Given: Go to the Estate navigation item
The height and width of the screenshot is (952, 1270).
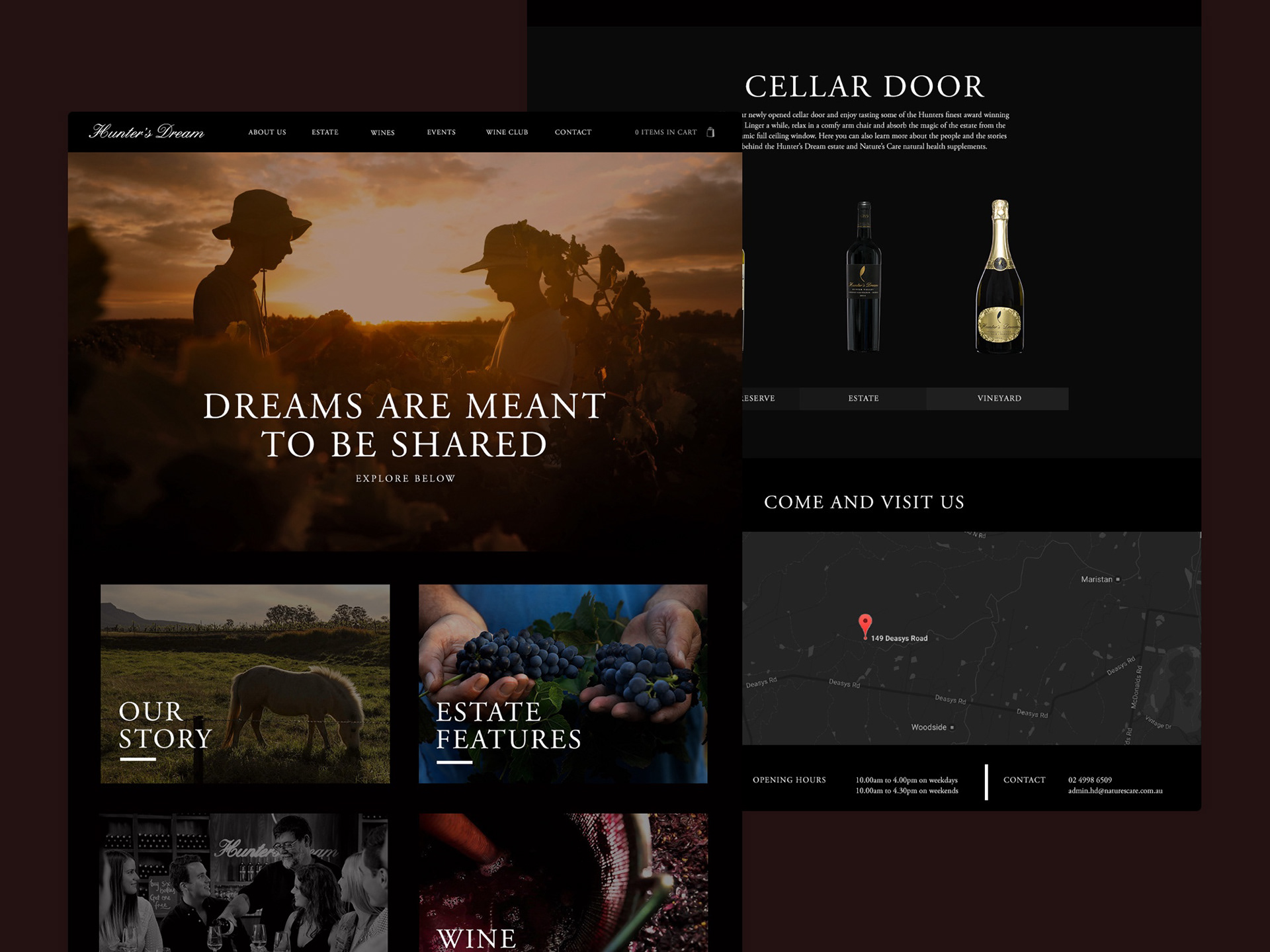Looking at the screenshot, I should (x=325, y=132).
